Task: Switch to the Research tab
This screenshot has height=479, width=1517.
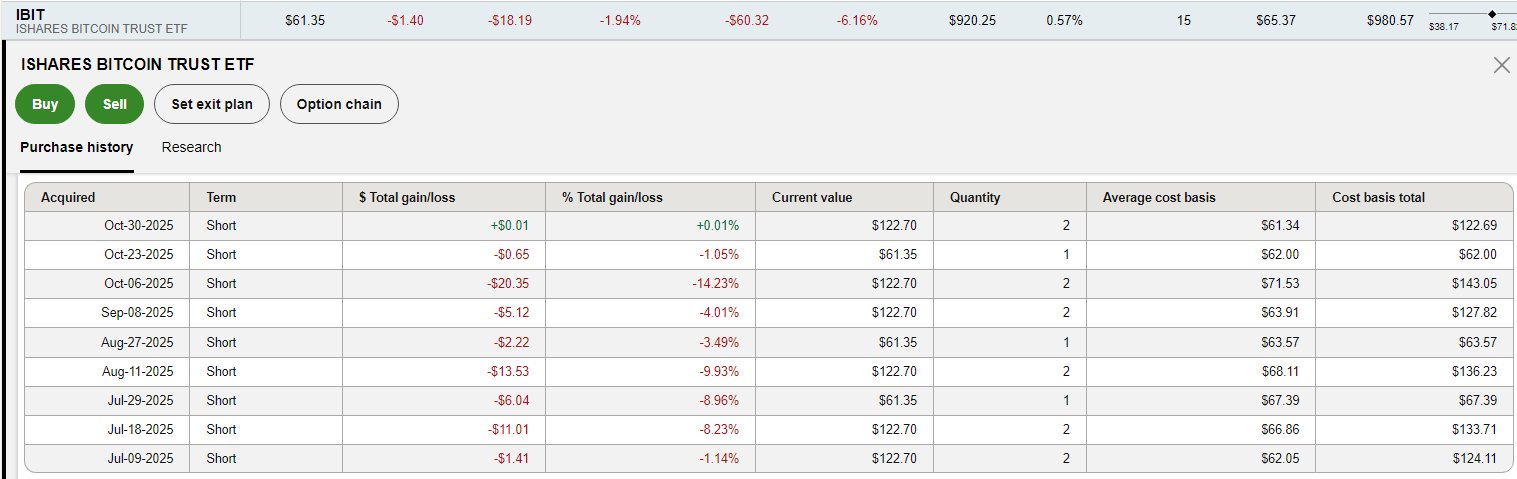Action: [191, 147]
